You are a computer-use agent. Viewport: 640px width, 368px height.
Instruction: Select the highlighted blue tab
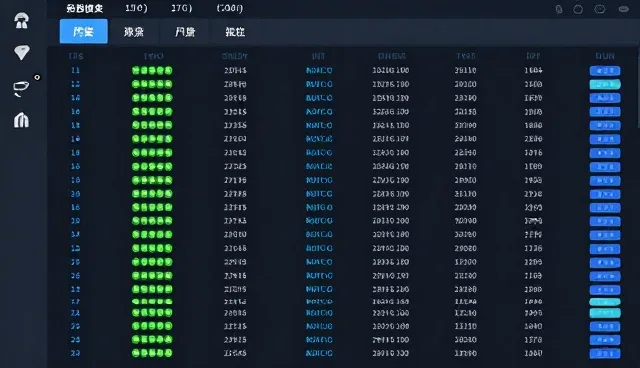coord(84,31)
